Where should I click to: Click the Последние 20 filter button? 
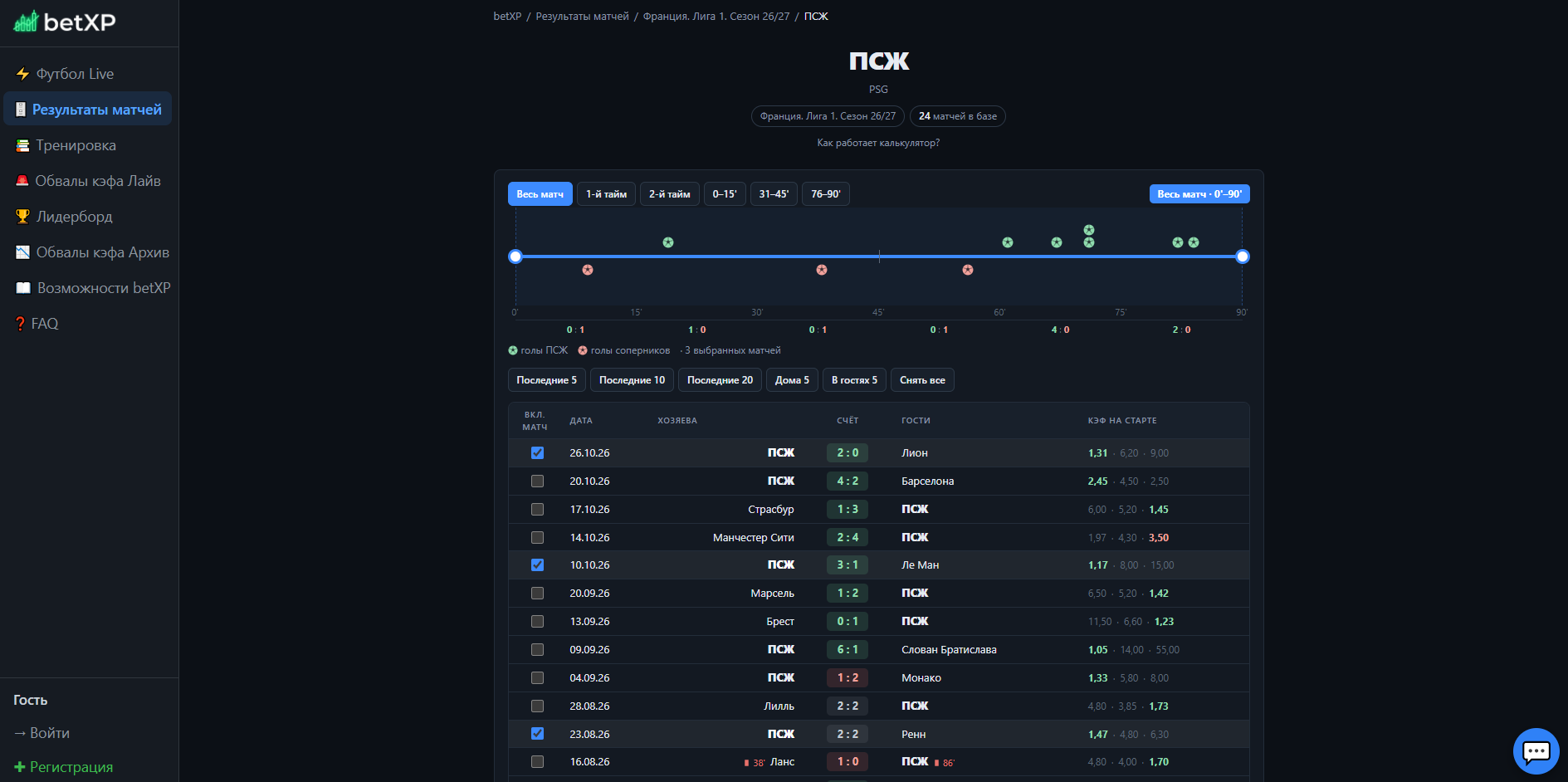720,380
